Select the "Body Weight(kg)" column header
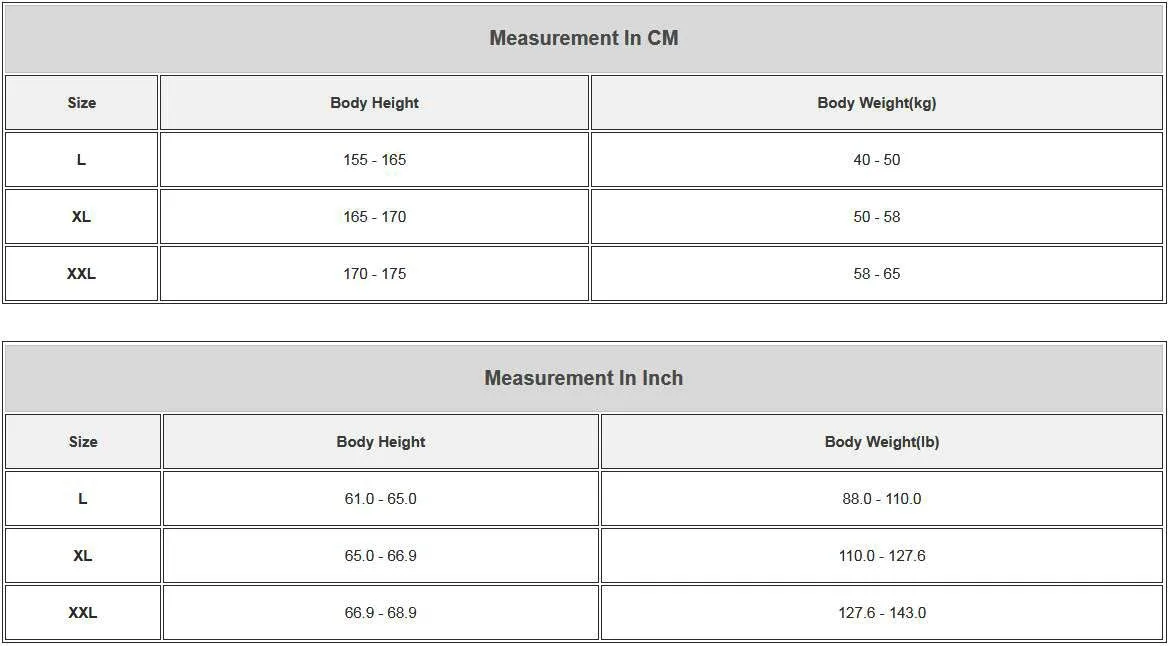The width and height of the screenshot is (1168, 646). (x=877, y=102)
